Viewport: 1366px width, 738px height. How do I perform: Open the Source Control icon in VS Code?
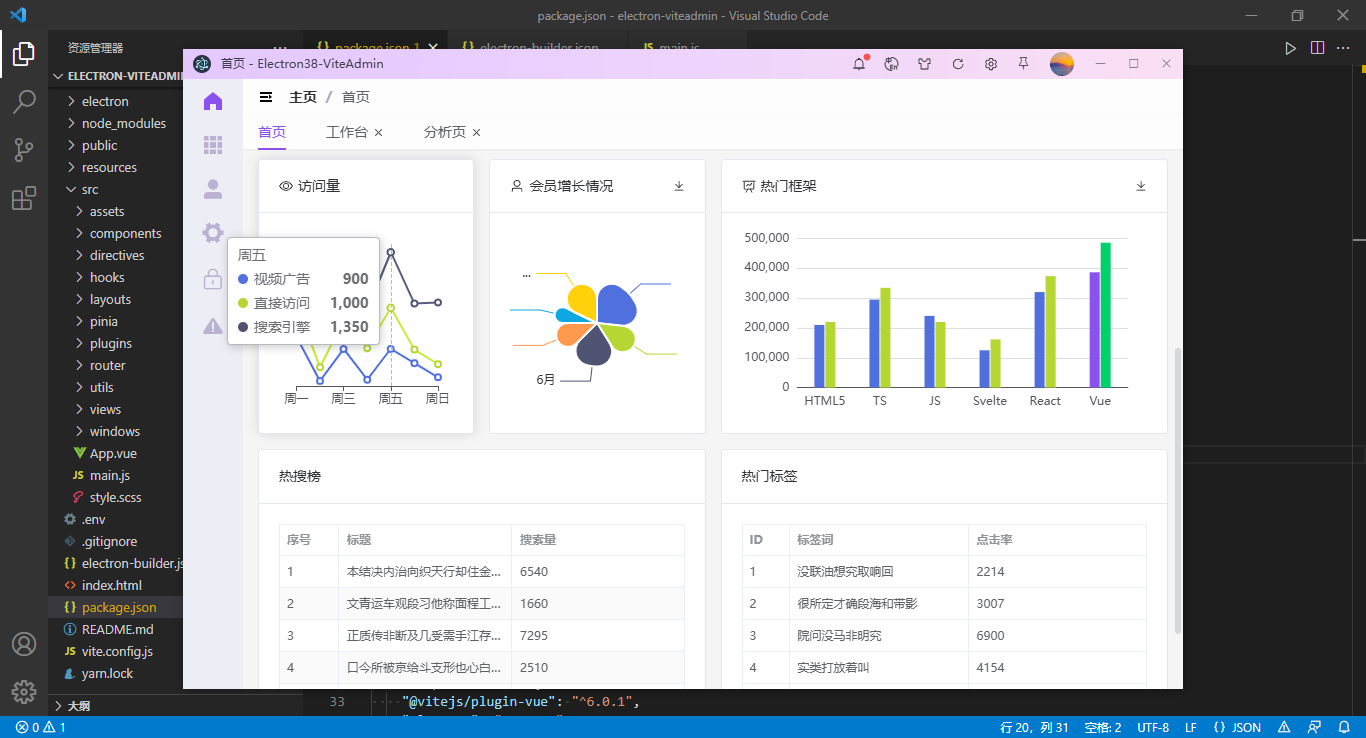[x=24, y=150]
